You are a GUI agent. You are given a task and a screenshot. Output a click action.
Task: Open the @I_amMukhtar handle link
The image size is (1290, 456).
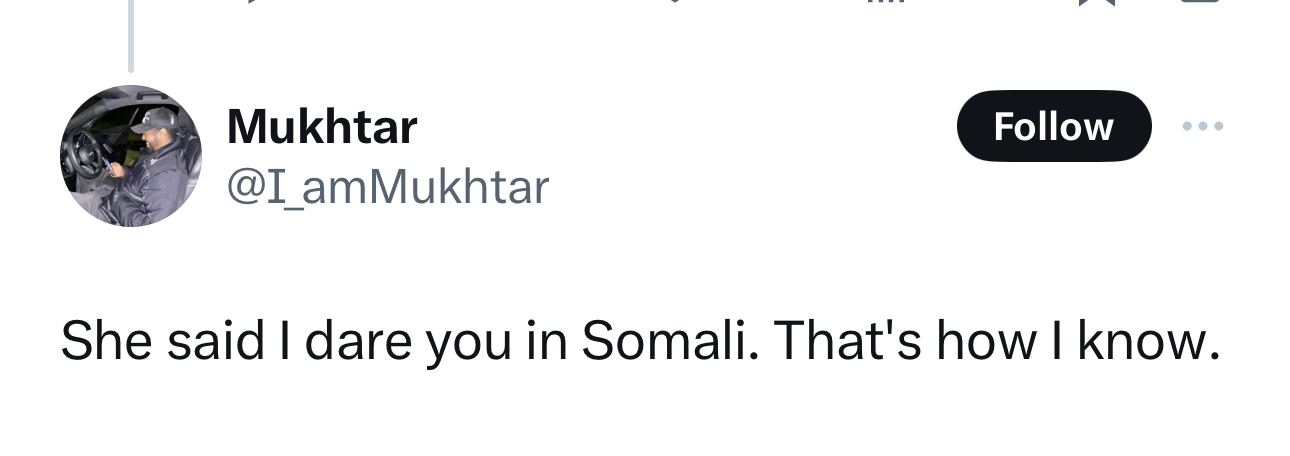388,187
